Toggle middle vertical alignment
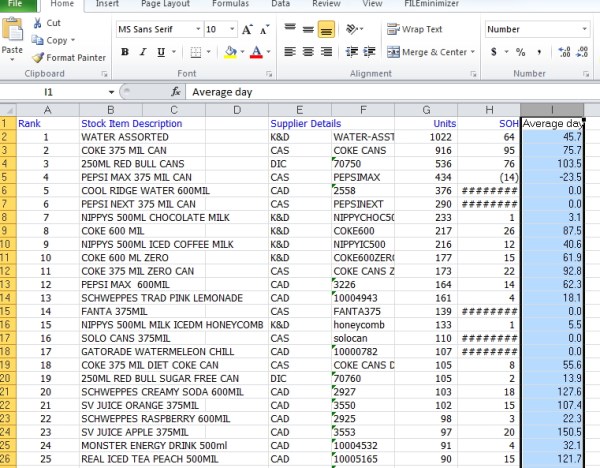Viewport: 600px width, 468px height. coord(308,29)
